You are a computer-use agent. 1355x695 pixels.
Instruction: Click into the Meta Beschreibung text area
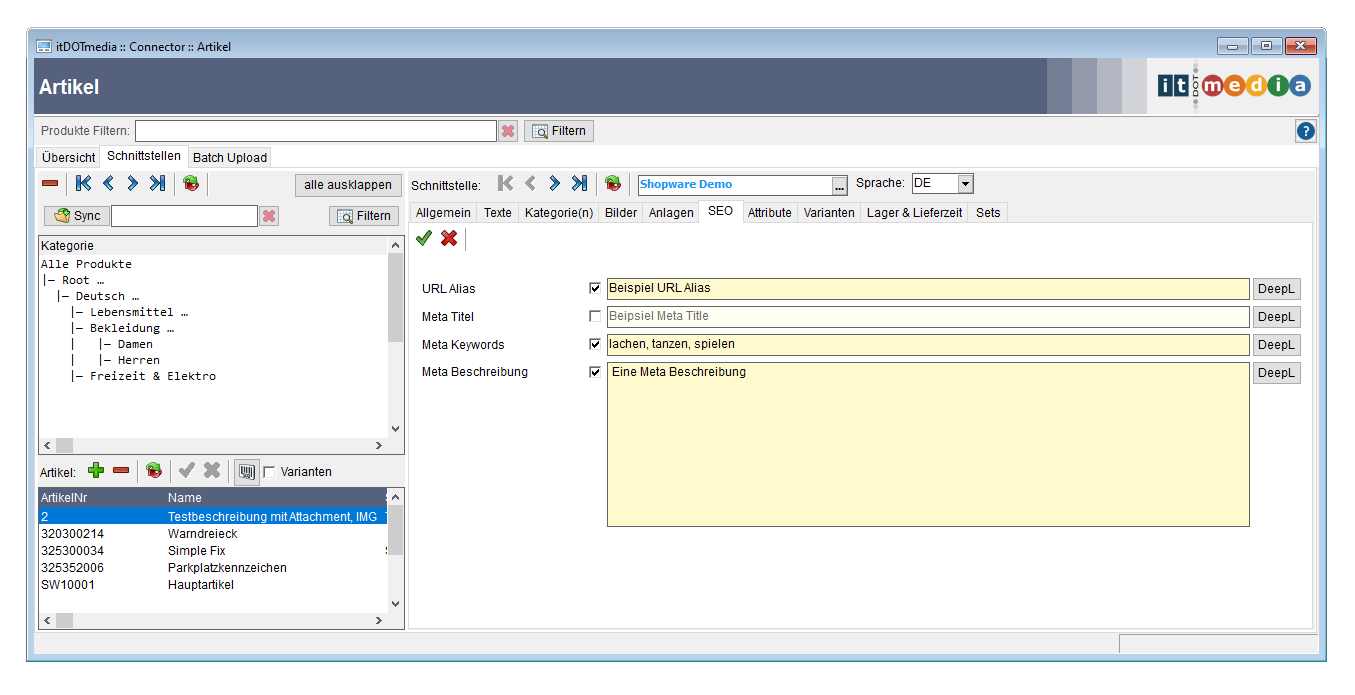[x=927, y=445]
